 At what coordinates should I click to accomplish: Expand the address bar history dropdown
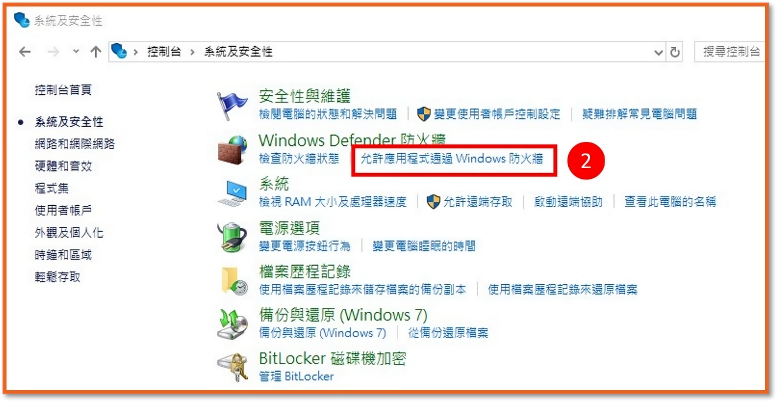tap(659, 53)
